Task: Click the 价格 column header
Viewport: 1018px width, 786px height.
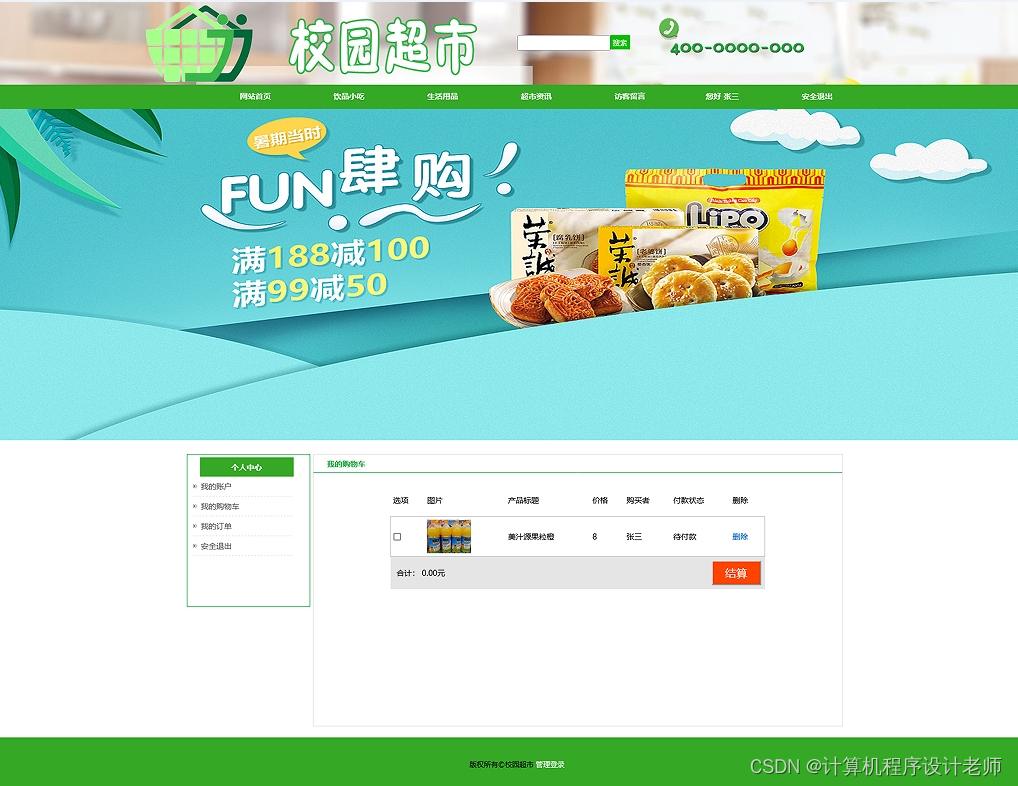Action: click(600, 500)
